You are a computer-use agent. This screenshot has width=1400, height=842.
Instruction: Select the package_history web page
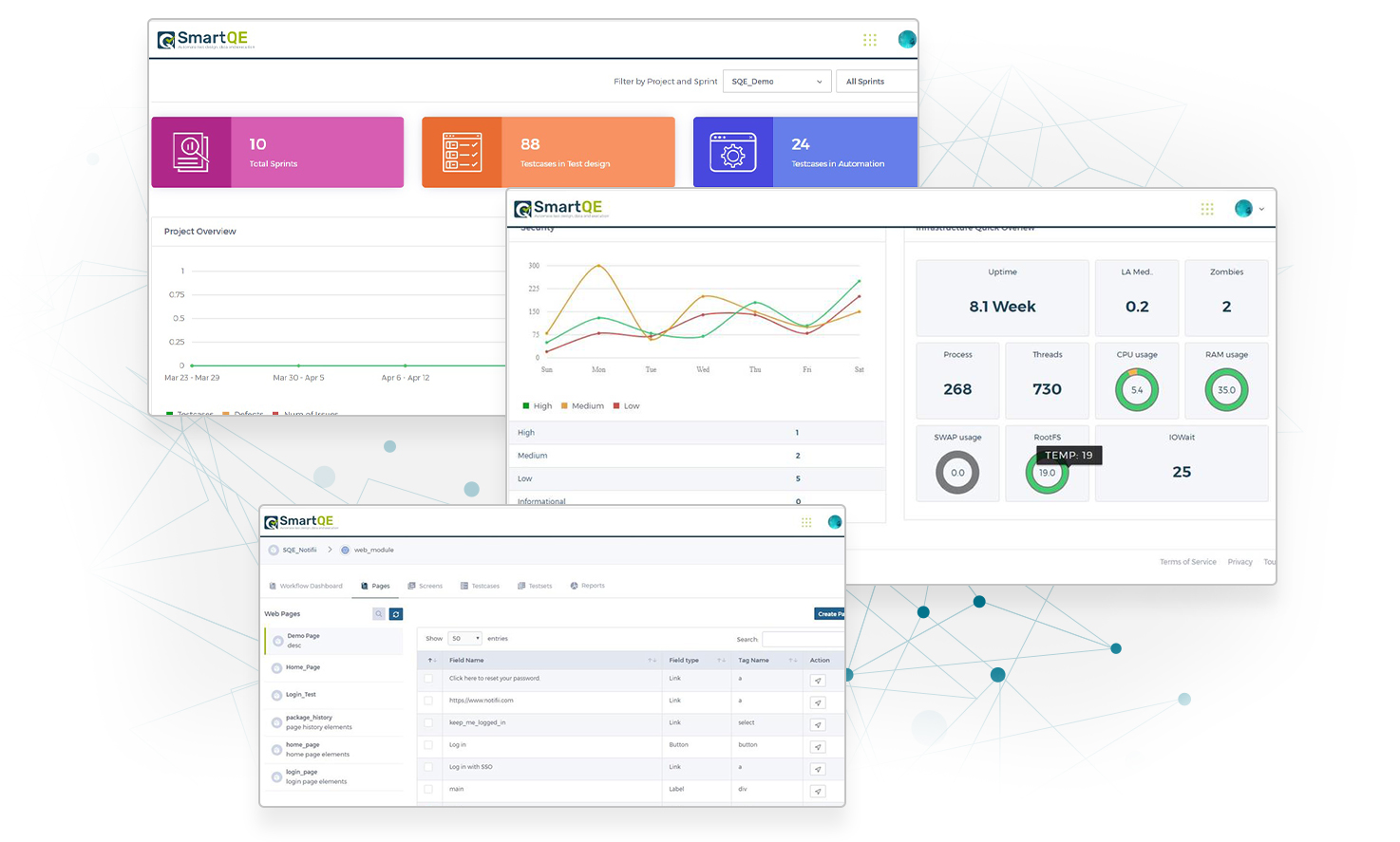tap(334, 722)
